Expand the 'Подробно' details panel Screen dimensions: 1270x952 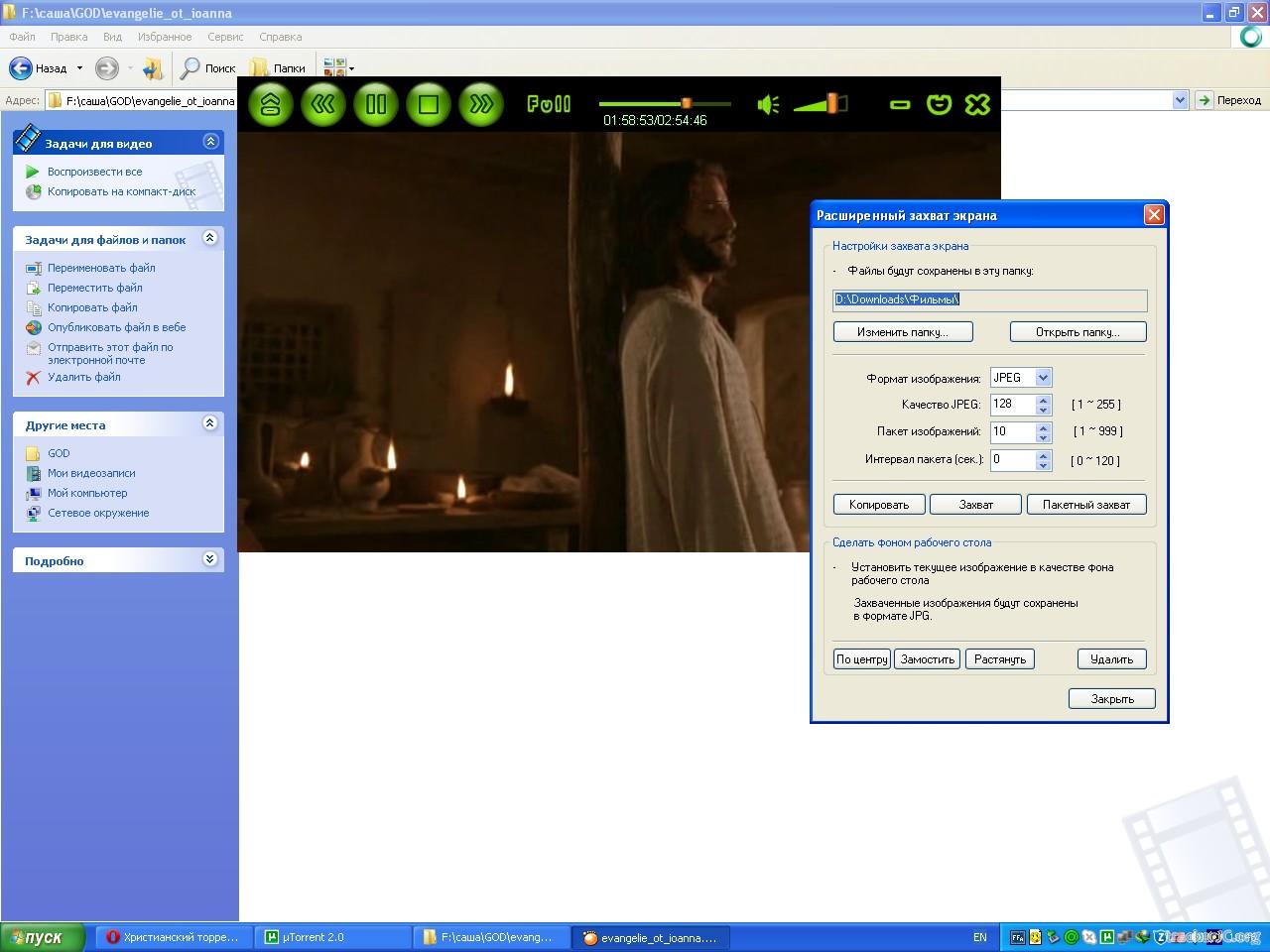coord(210,559)
